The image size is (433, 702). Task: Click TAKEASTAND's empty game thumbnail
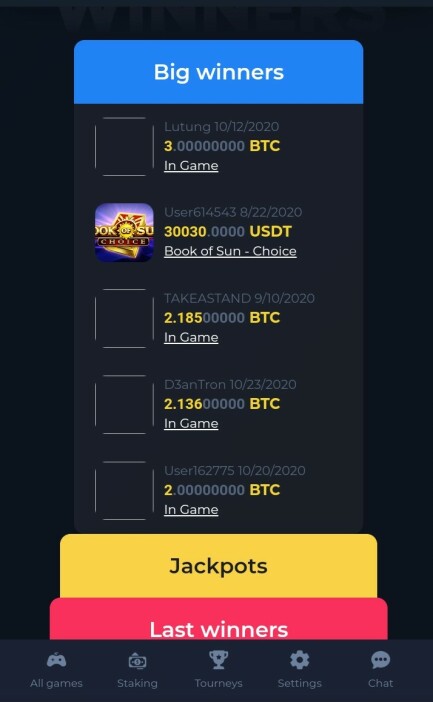tap(124, 318)
